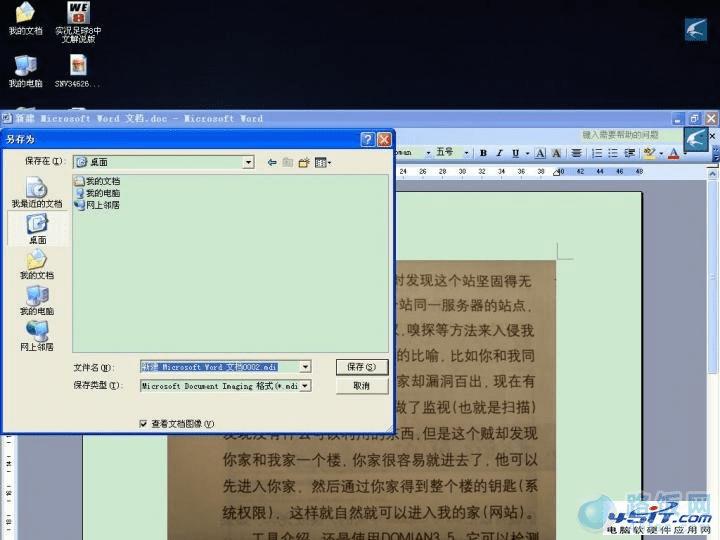Click the Italic icon in Word toolbar
This screenshot has width=720, height=540.
click(499, 153)
